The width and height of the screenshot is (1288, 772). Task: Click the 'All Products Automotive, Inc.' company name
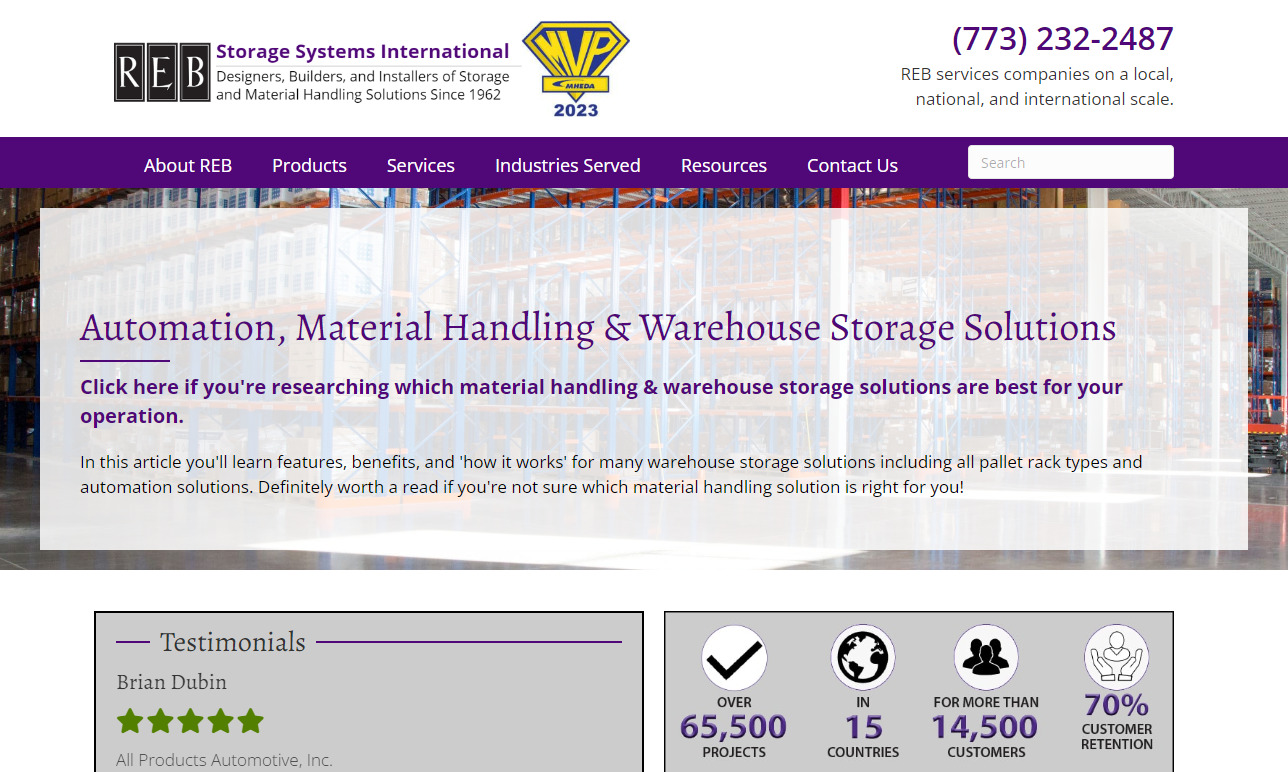[224, 760]
